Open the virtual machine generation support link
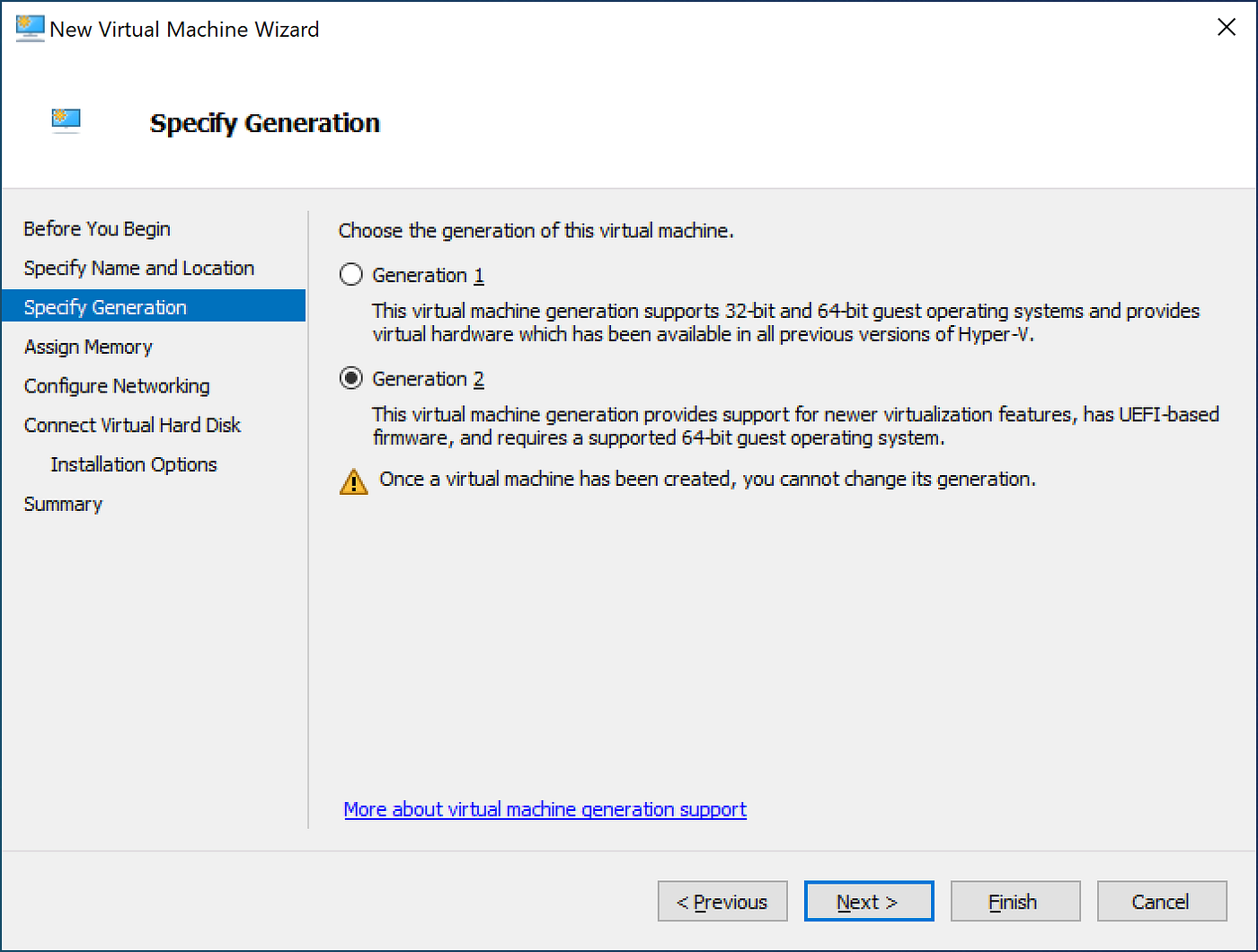 545,809
